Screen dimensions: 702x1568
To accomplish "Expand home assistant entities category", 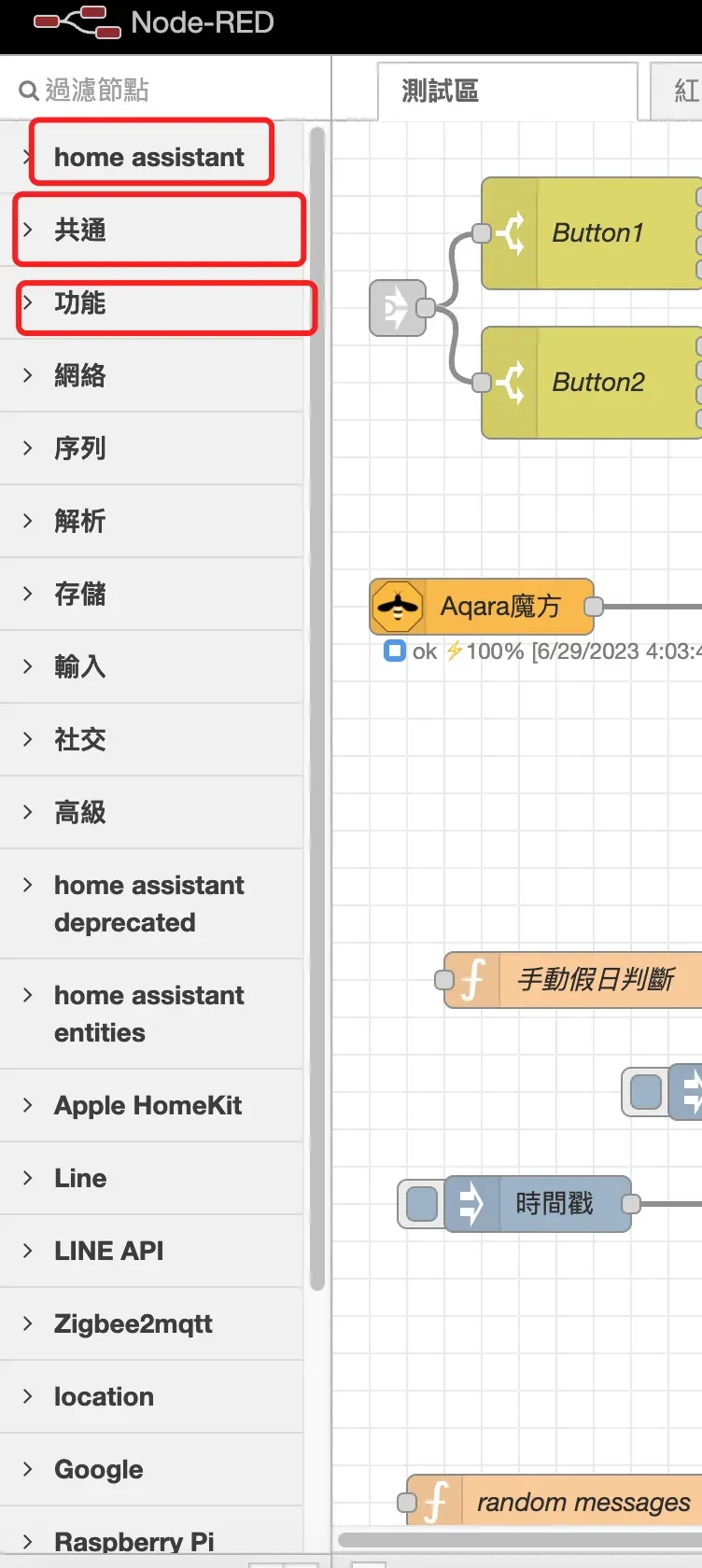I will pyautogui.click(x=151, y=1014).
